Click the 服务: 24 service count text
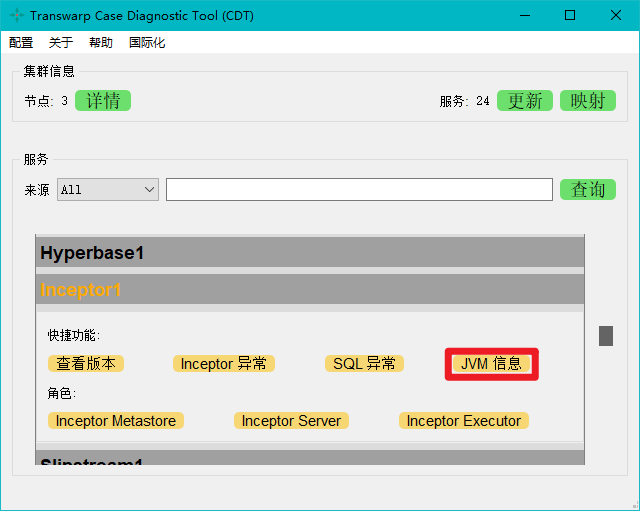This screenshot has width=640, height=511. click(x=464, y=101)
